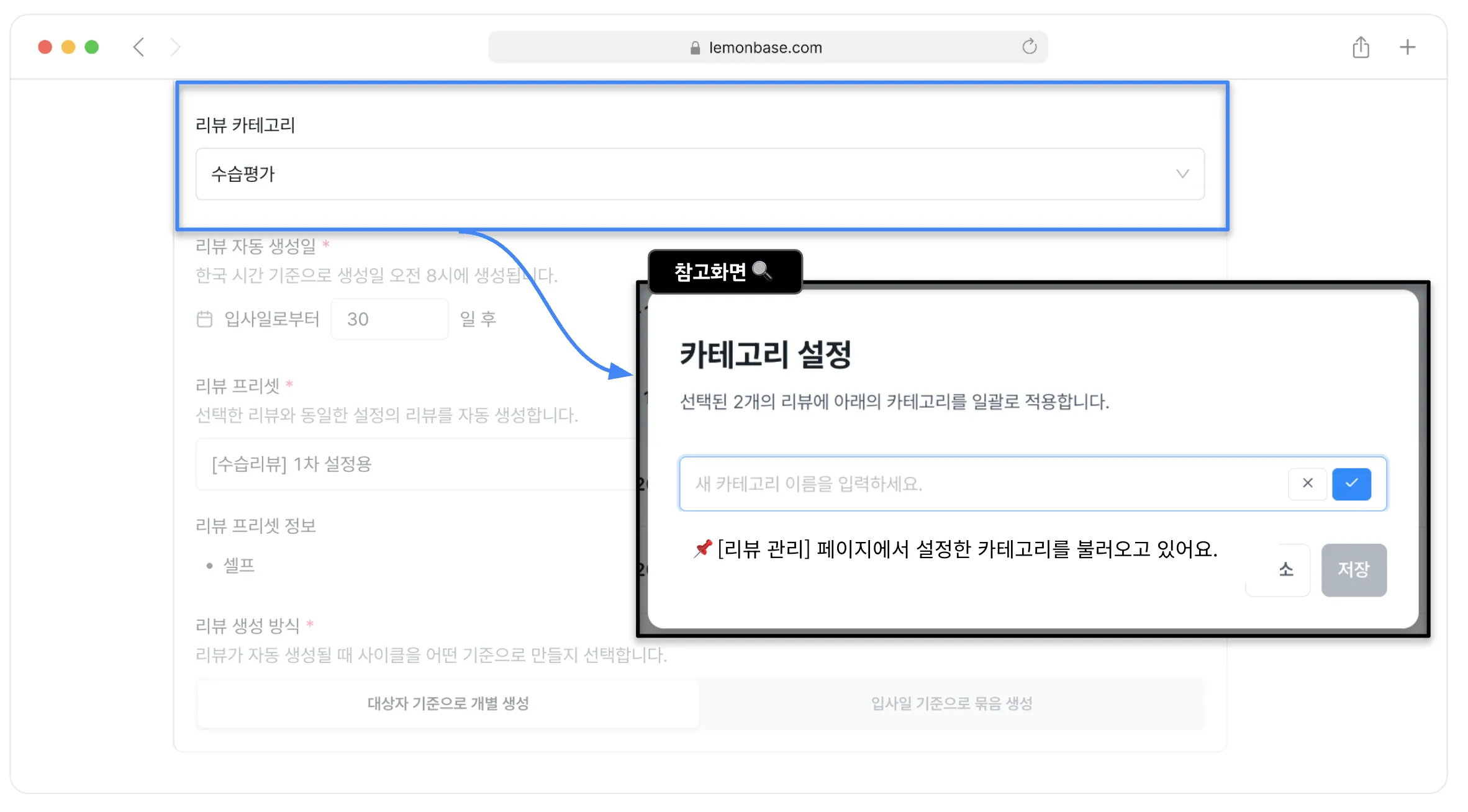Confirm new category with the blue check
This screenshot has width=1468, height=812.
1351,484
